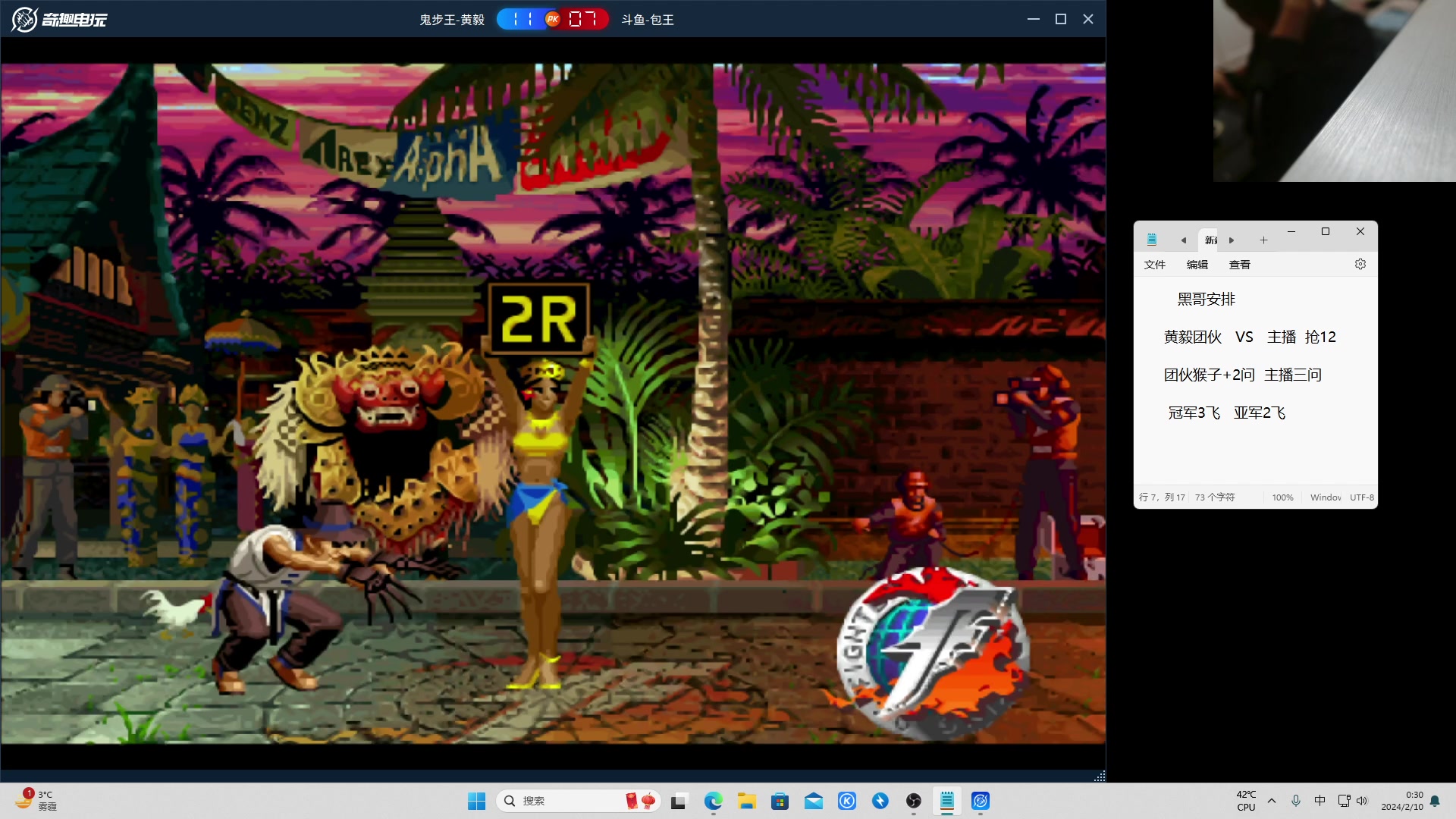
Task: Click the orange PK badge between the scores
Action: (553, 19)
